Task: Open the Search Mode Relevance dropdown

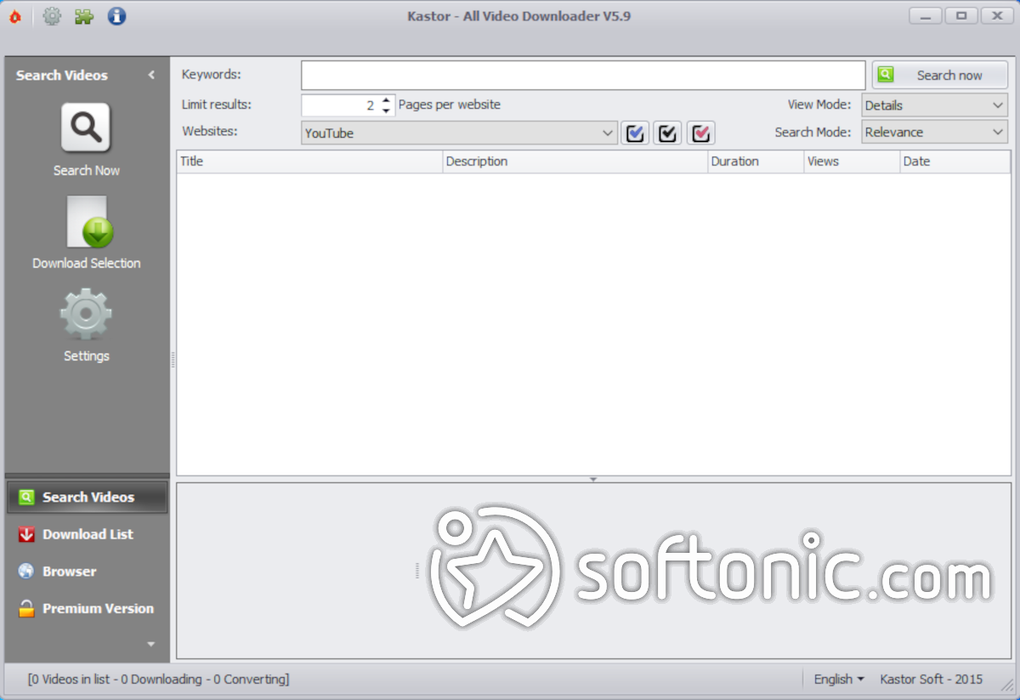Action: (x=935, y=132)
